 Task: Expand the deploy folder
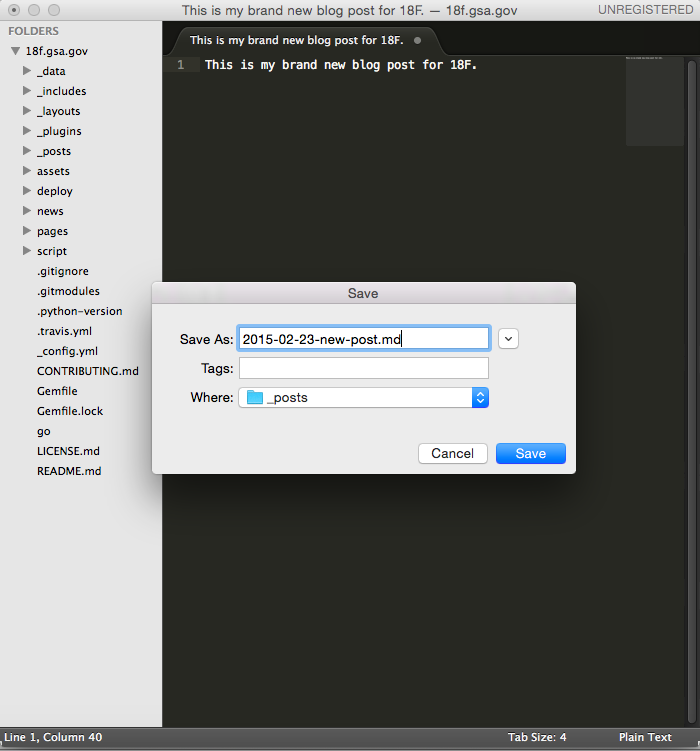tap(27, 191)
